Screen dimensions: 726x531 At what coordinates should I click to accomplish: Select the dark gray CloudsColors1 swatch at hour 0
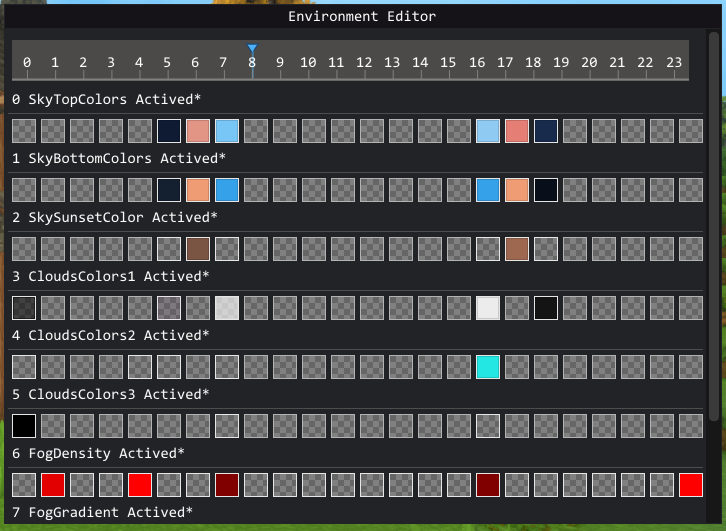(24, 308)
